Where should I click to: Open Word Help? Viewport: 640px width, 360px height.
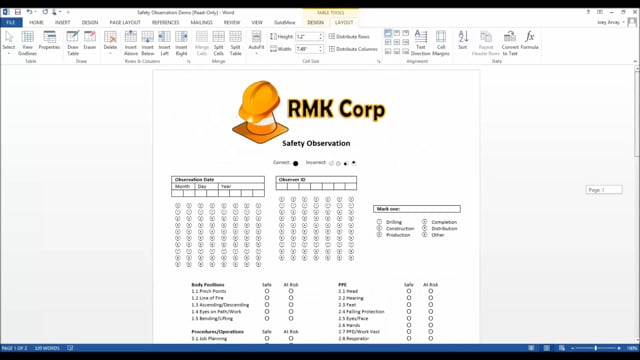588,12
